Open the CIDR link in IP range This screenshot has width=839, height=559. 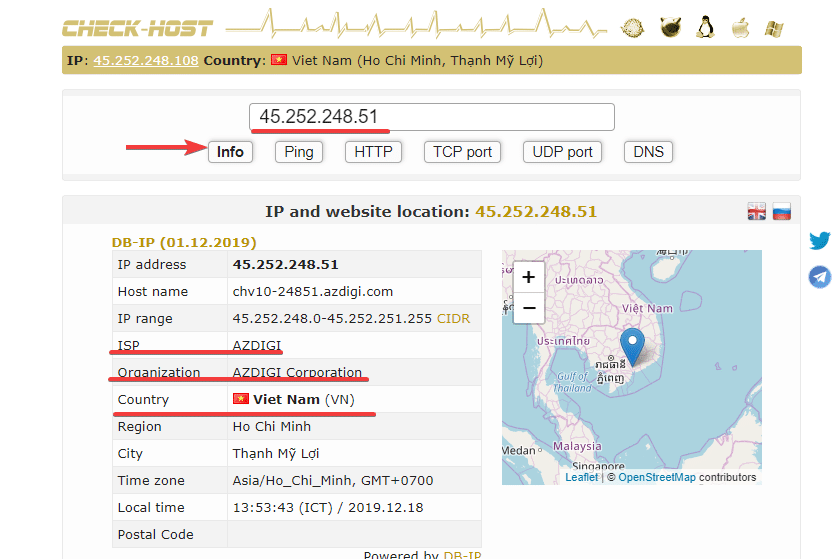[x=453, y=319]
